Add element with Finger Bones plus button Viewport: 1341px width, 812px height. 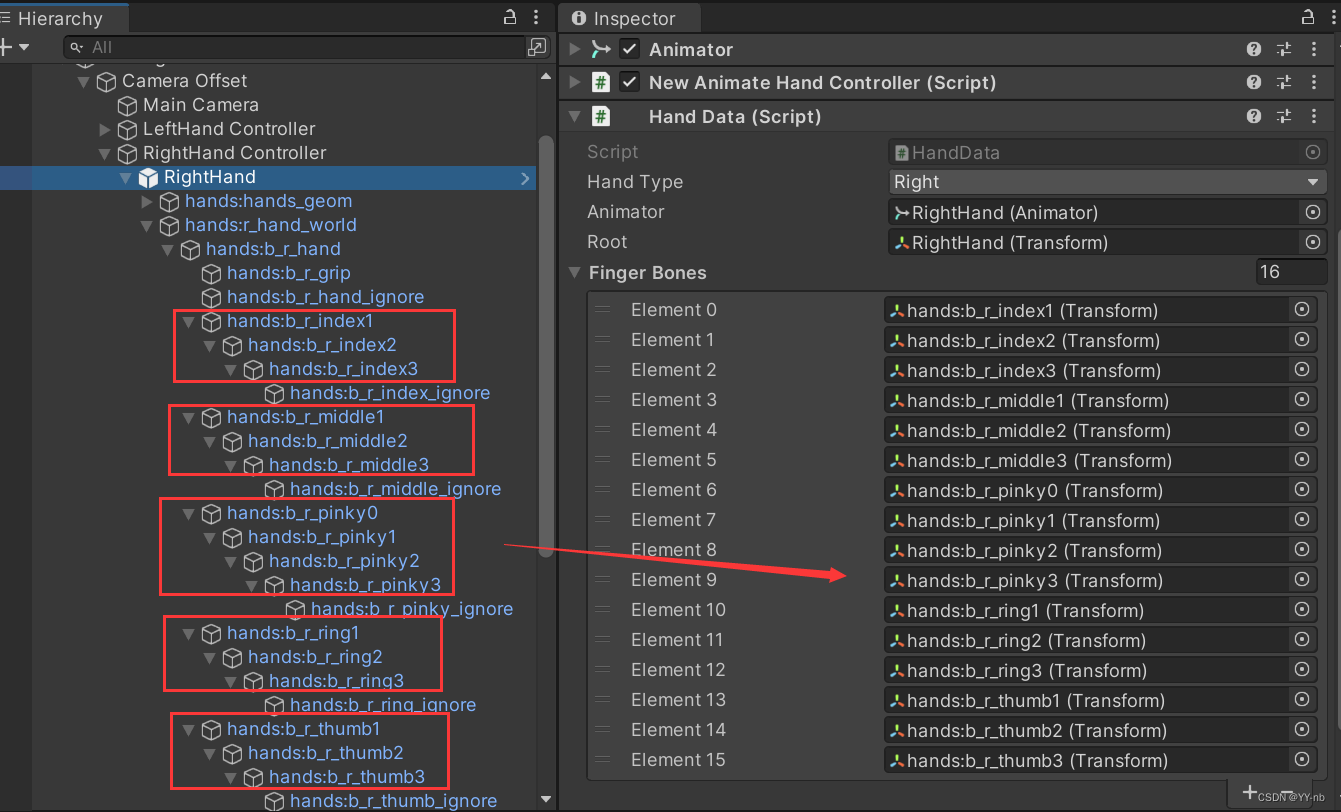[1250, 792]
